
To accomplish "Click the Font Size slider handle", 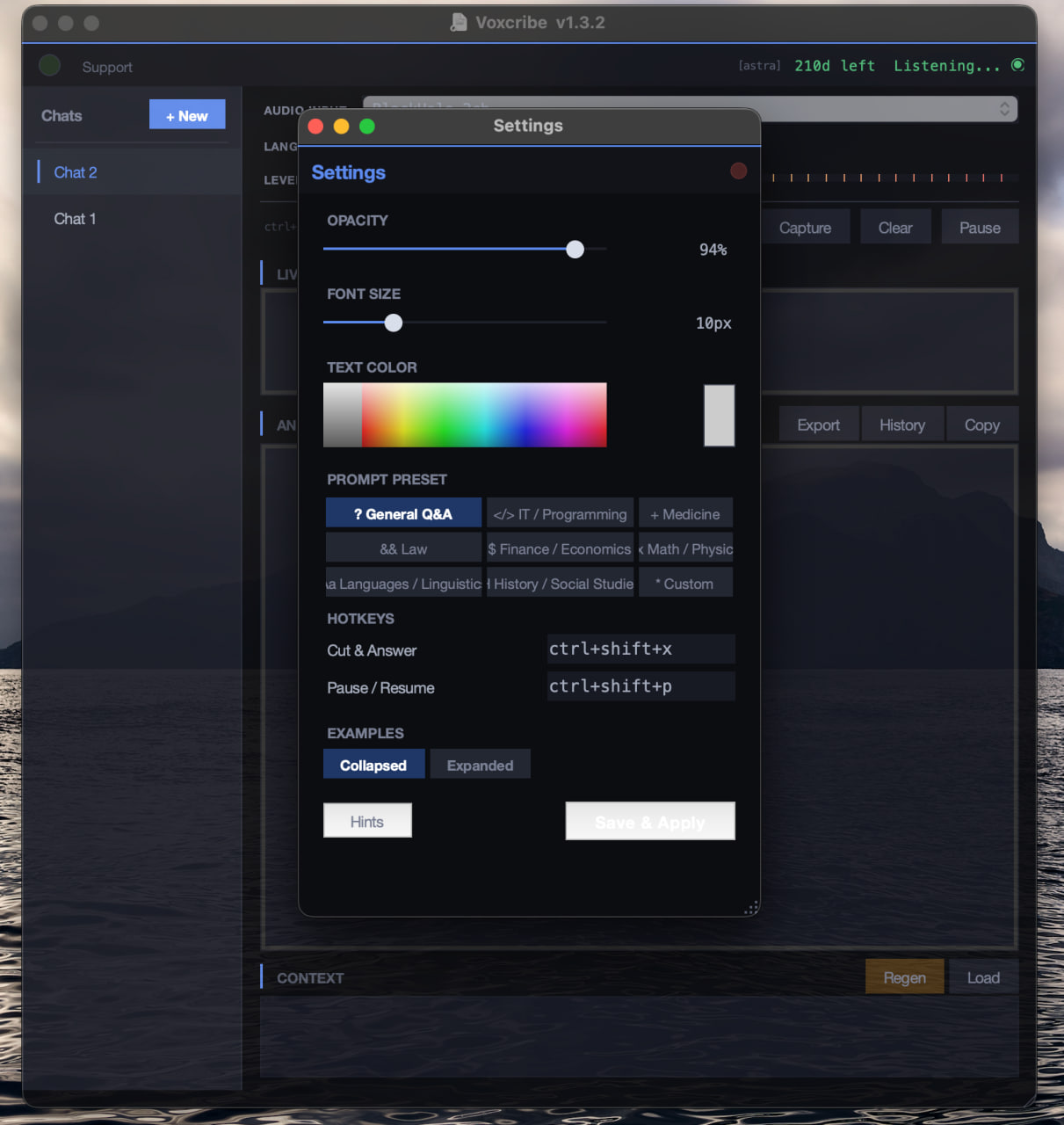I will point(394,323).
